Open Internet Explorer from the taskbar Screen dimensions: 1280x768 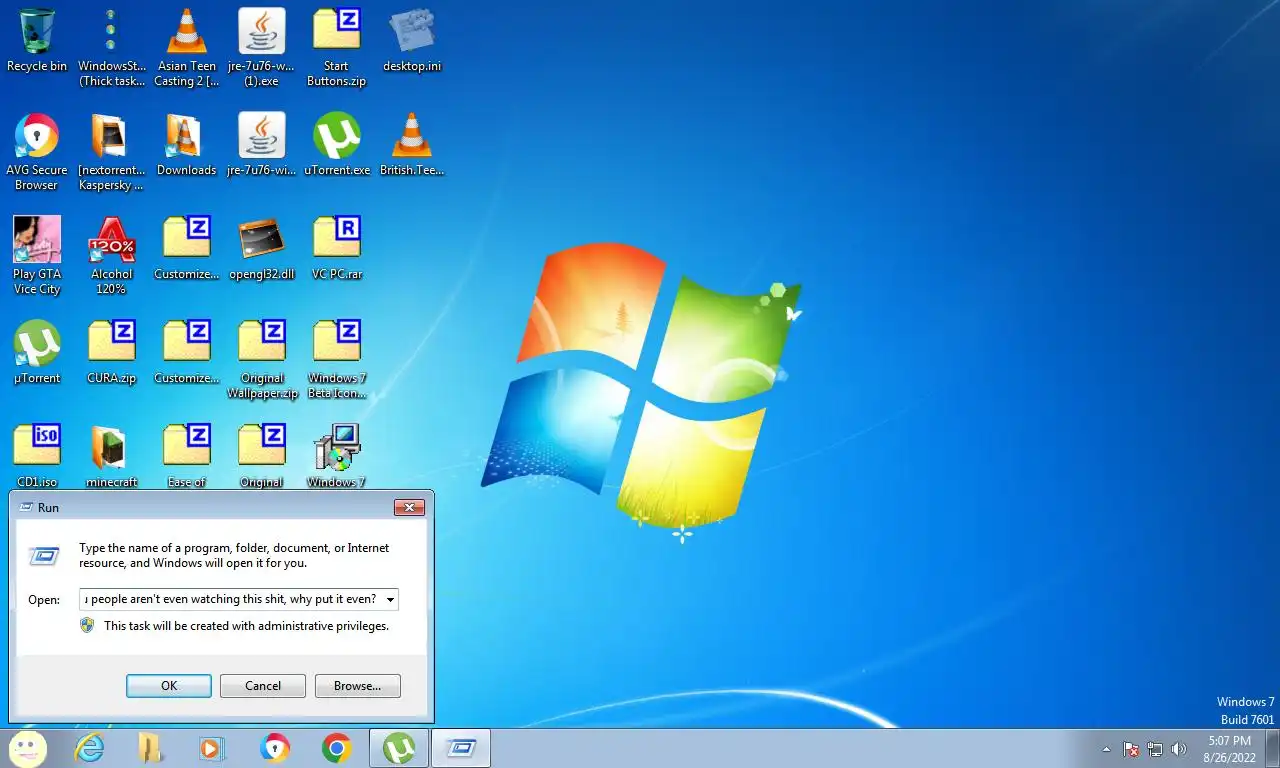(x=90, y=748)
